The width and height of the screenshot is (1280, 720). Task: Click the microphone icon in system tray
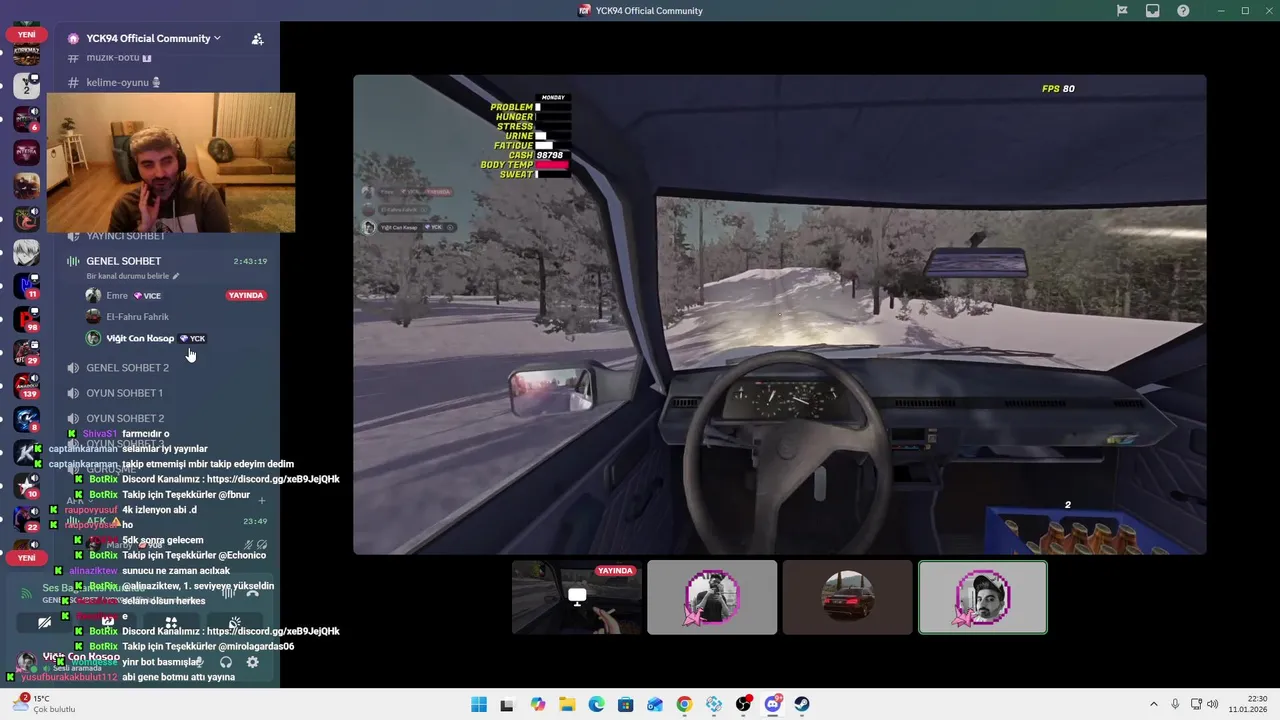pos(1175,704)
